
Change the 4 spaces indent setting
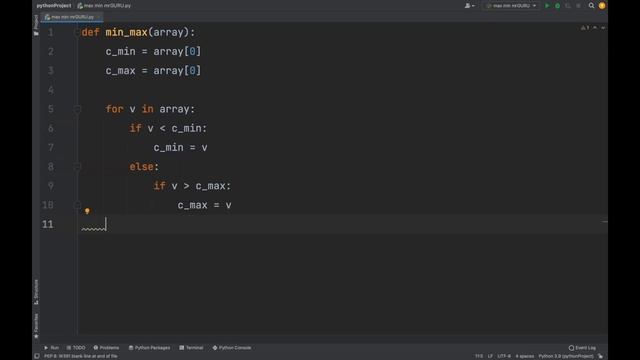524,356
